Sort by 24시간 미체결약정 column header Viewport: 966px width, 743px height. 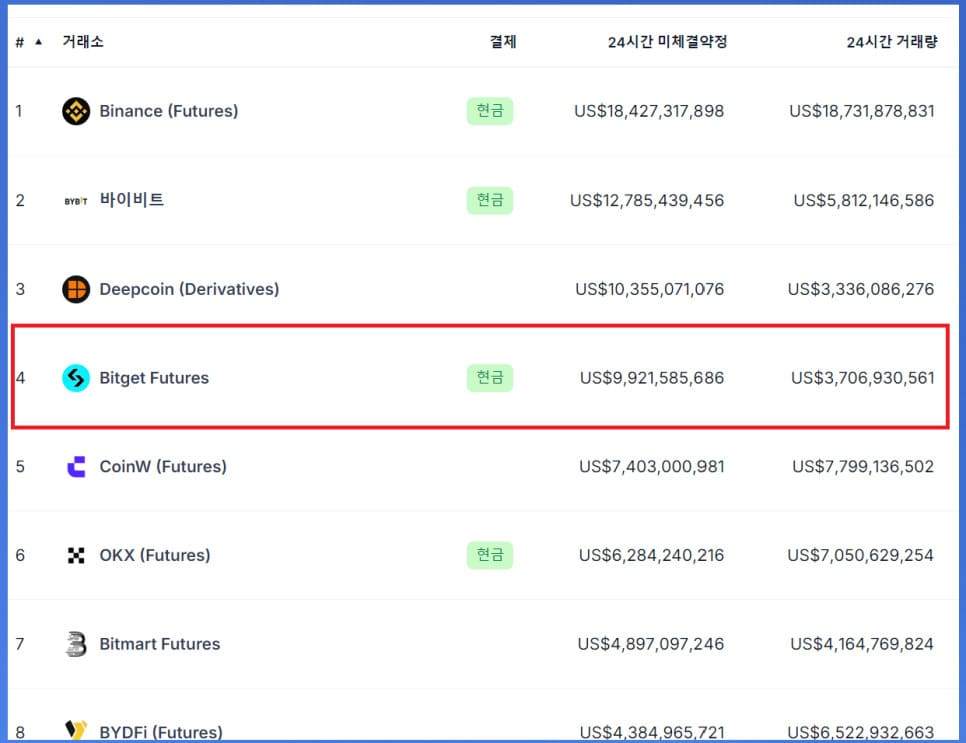pyautogui.click(x=667, y=42)
